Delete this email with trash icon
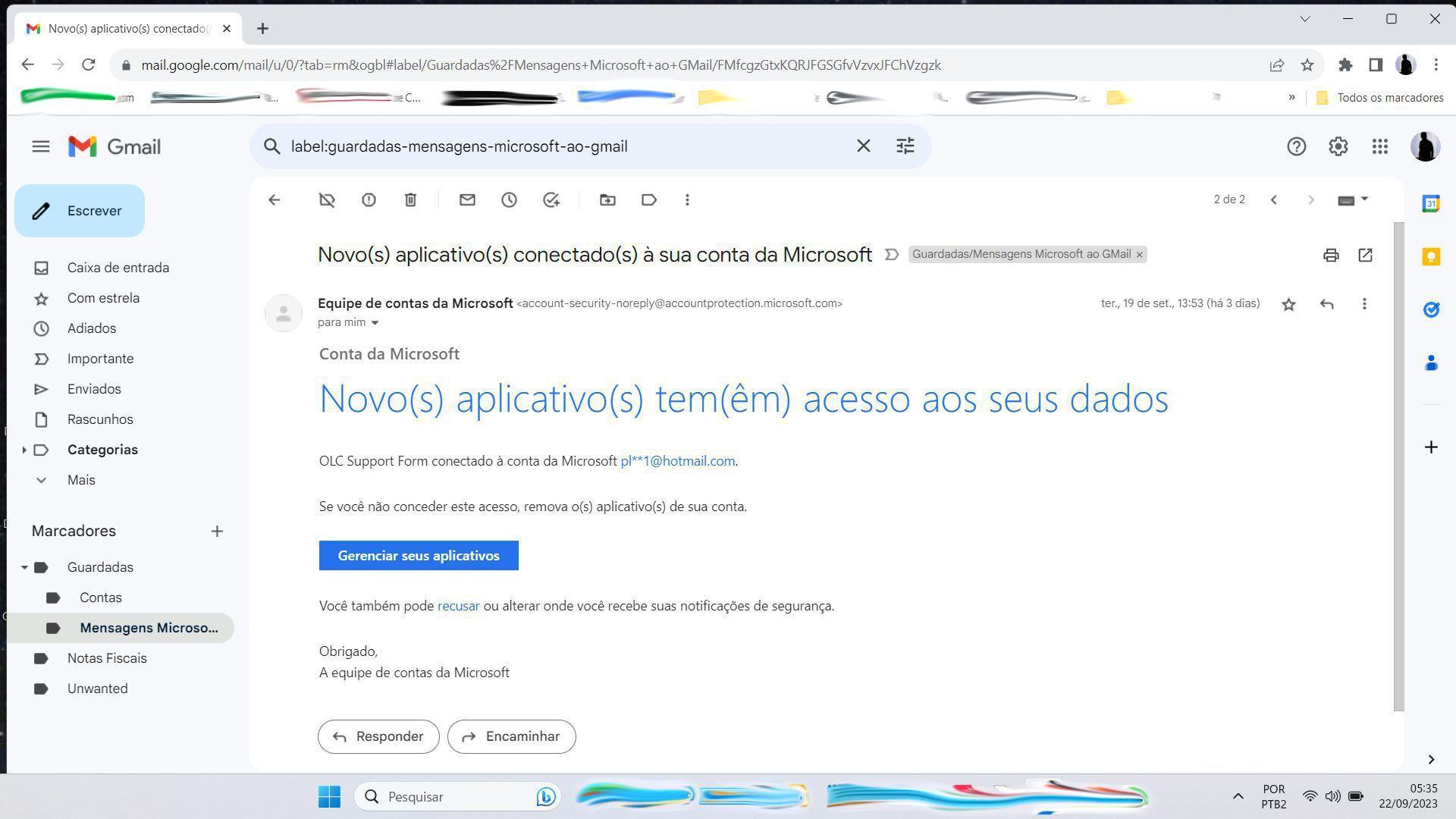Image resolution: width=1456 pixels, height=819 pixels. (410, 200)
